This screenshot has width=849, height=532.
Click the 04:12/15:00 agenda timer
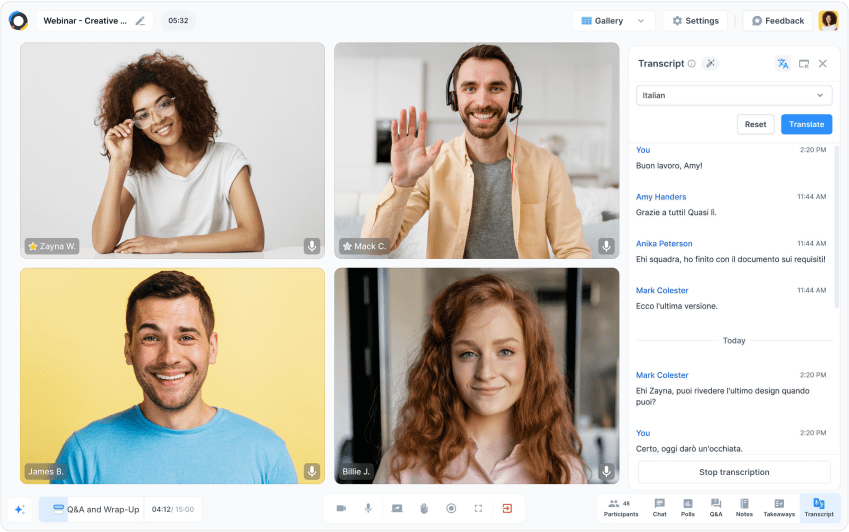click(x=173, y=509)
